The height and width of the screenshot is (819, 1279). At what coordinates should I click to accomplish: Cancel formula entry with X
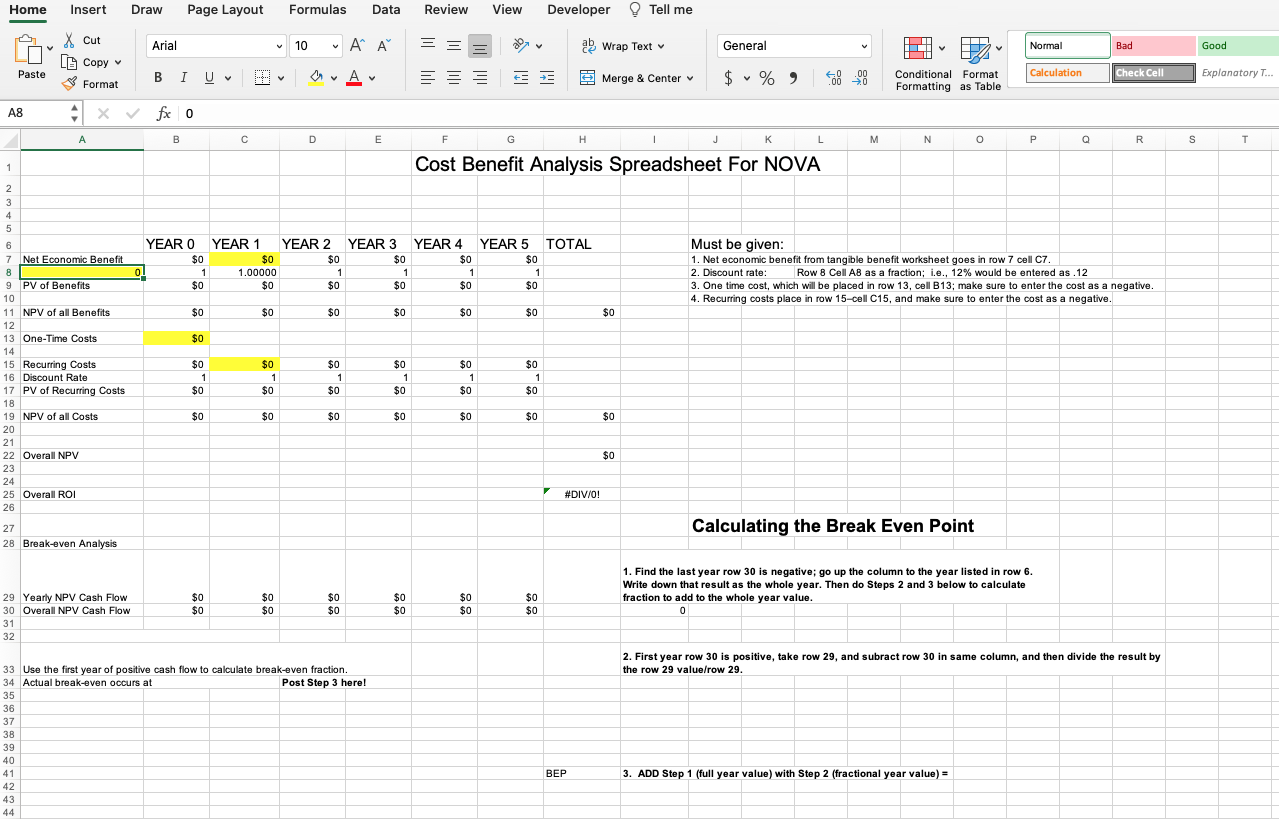click(x=103, y=113)
